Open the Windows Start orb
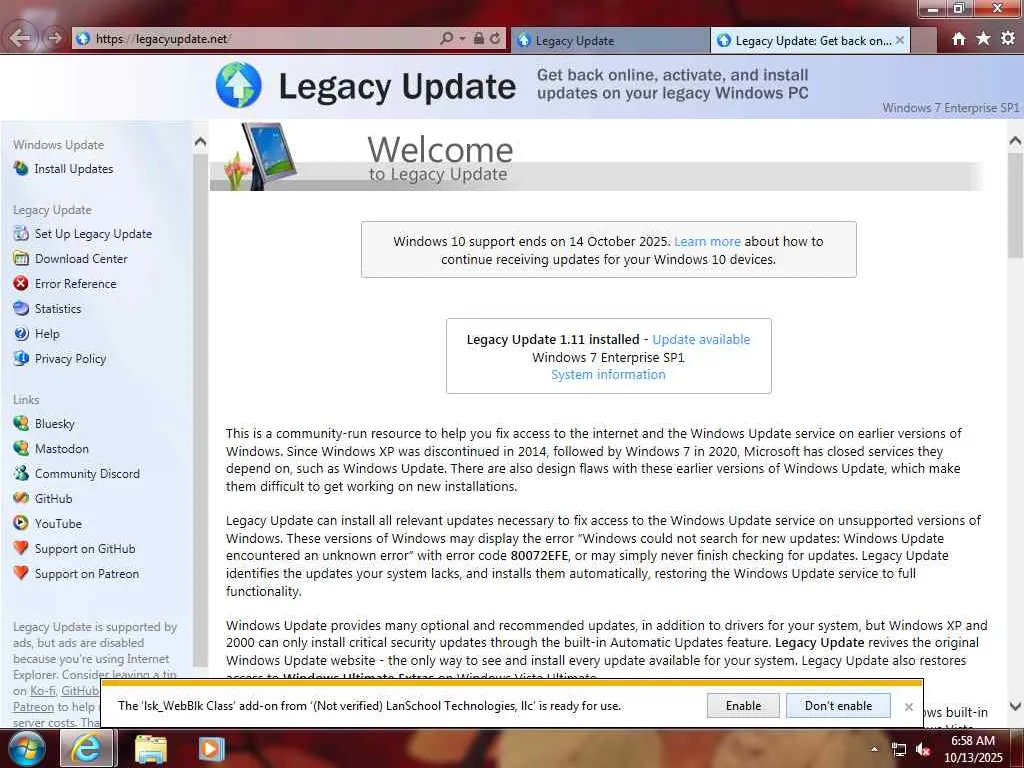The height and width of the screenshot is (768, 1024). tap(27, 748)
